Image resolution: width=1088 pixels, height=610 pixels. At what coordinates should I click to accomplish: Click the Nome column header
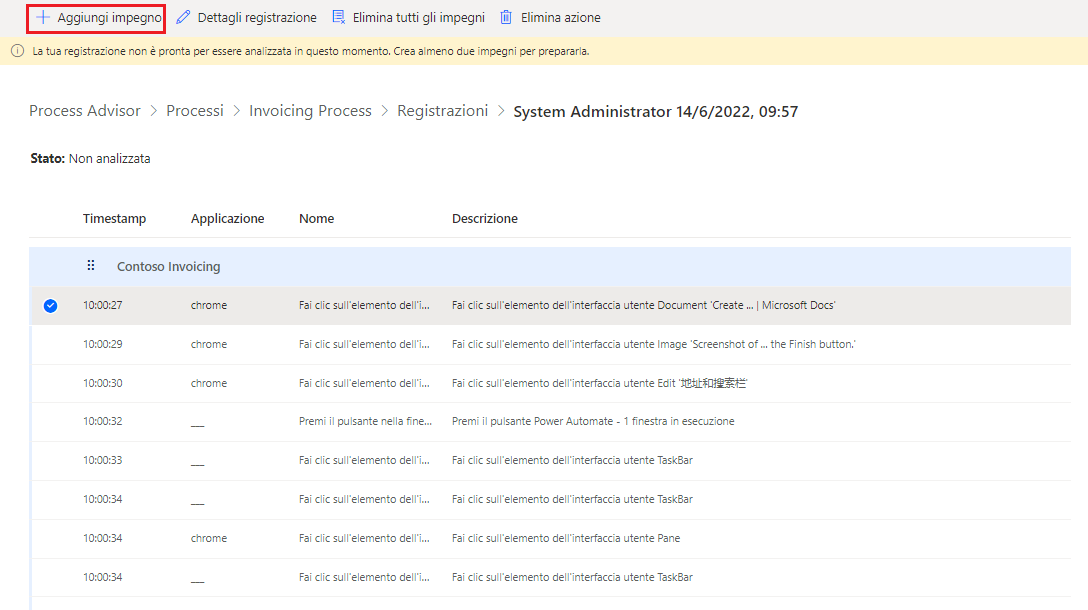tap(316, 219)
